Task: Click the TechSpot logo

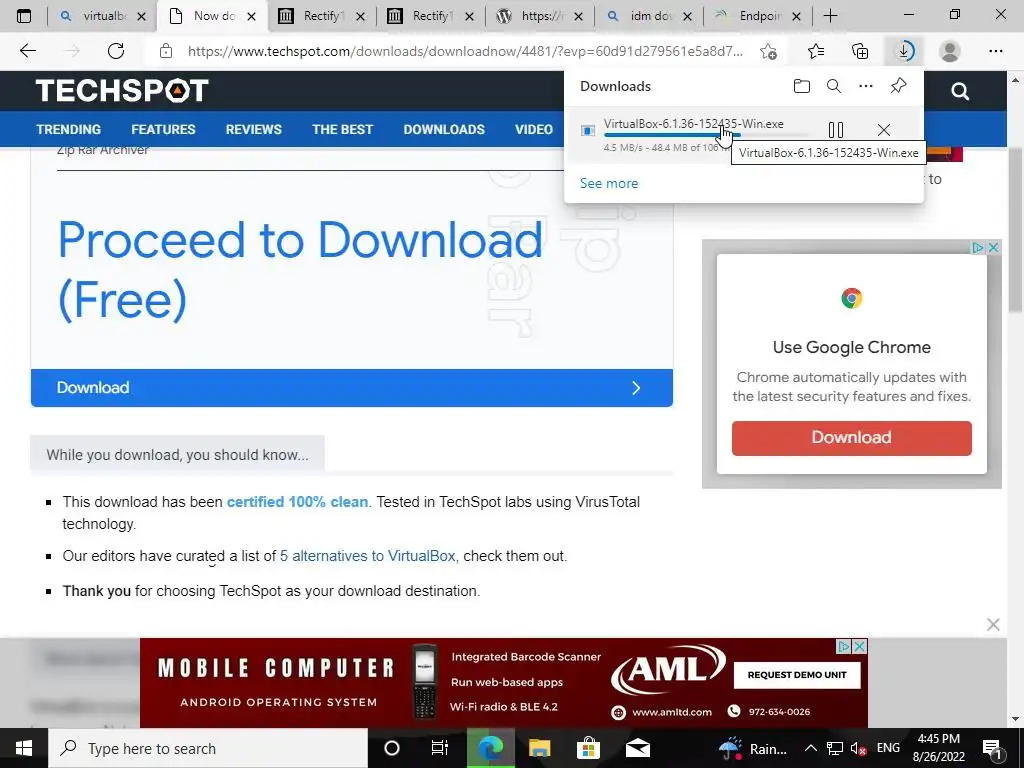Action: click(122, 91)
